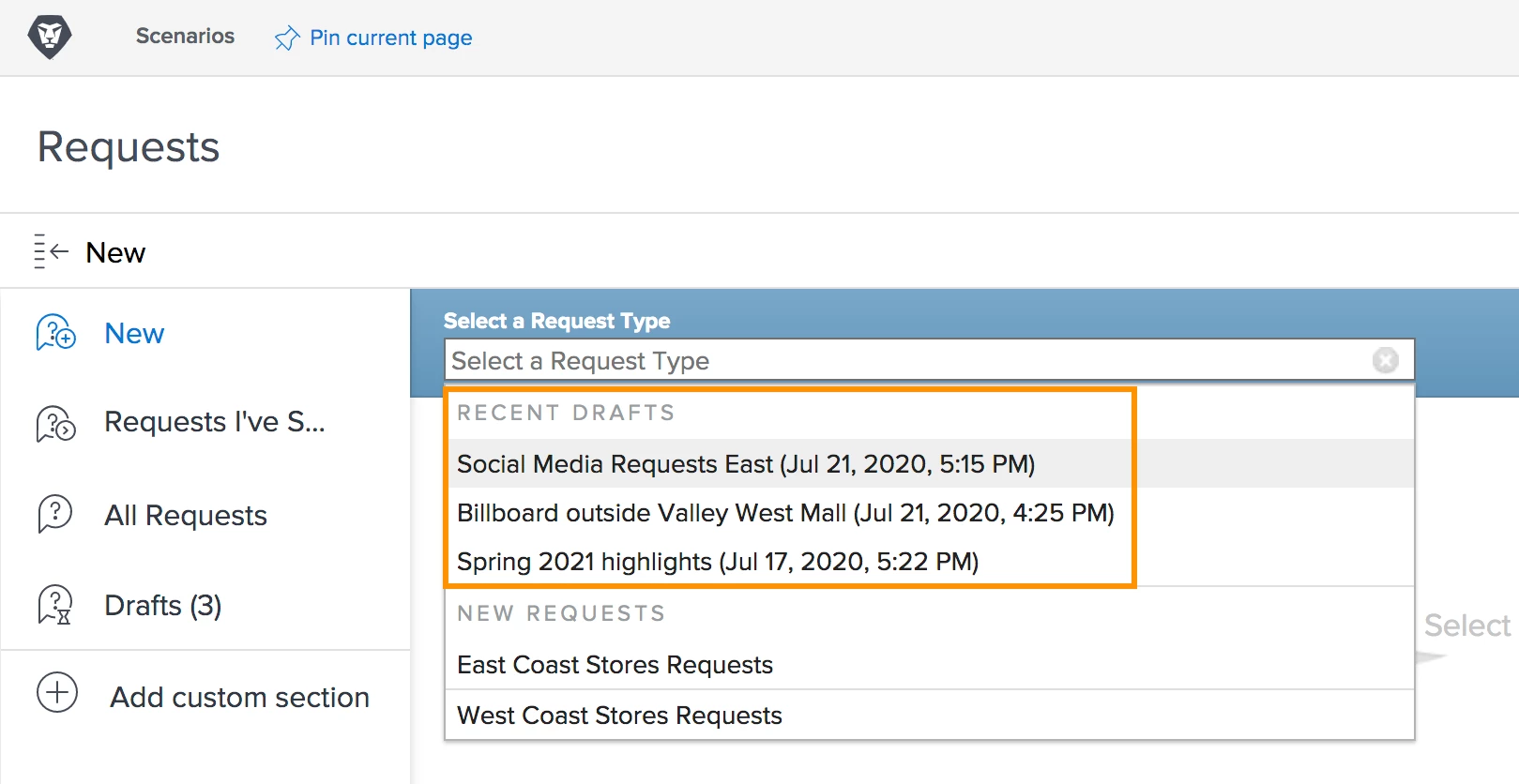Collapse the sidebar with the list-arrow icon
This screenshot has height=784, width=1519.
pyautogui.click(x=51, y=251)
